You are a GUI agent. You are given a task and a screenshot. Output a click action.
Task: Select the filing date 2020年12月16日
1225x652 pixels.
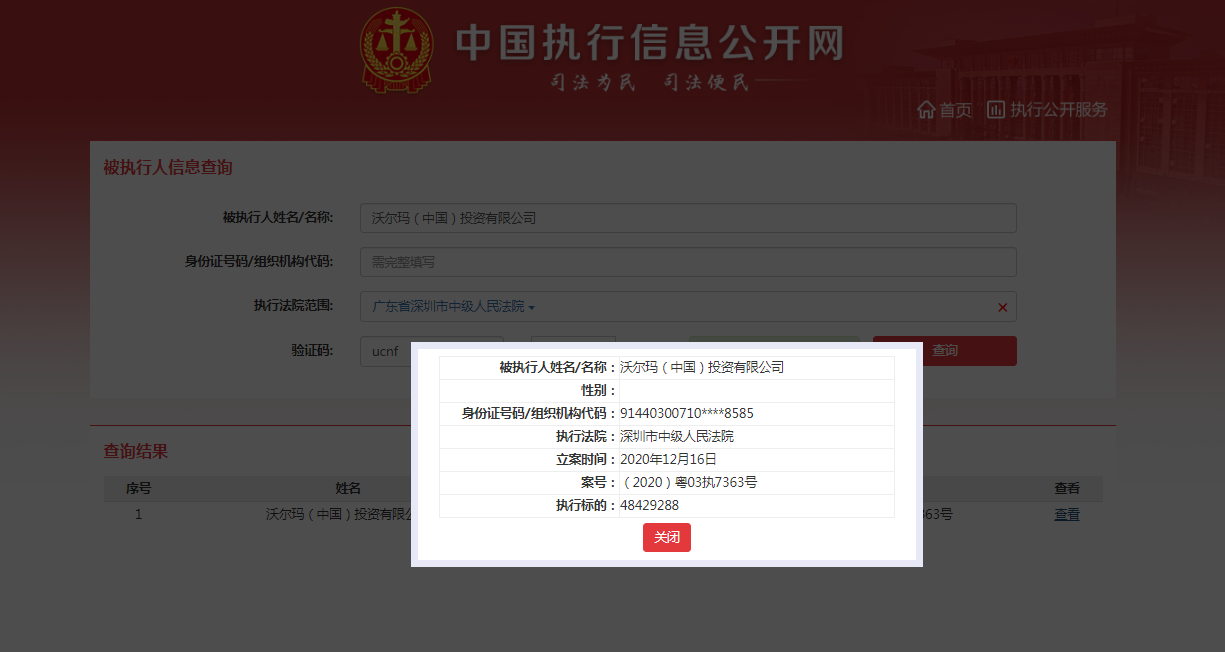pyautogui.click(x=669, y=460)
